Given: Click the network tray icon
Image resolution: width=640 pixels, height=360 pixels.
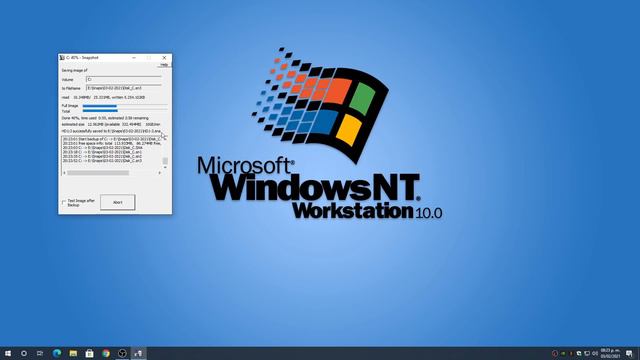Looking at the screenshot, I should click(587, 353).
